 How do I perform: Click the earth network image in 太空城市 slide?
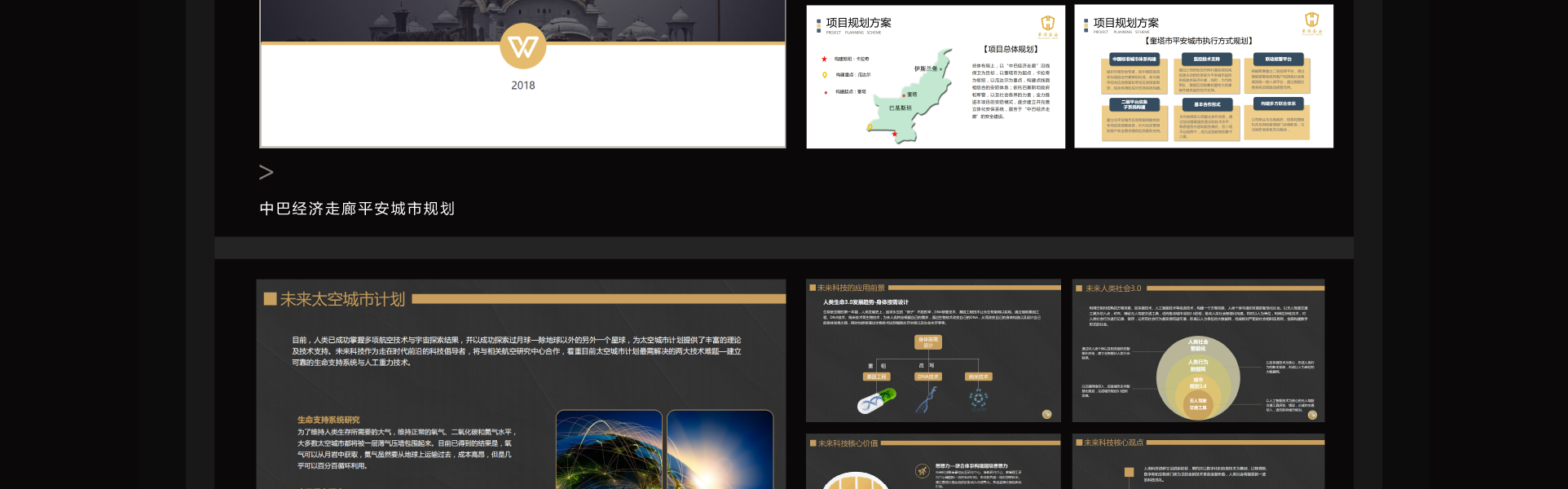tap(609, 449)
